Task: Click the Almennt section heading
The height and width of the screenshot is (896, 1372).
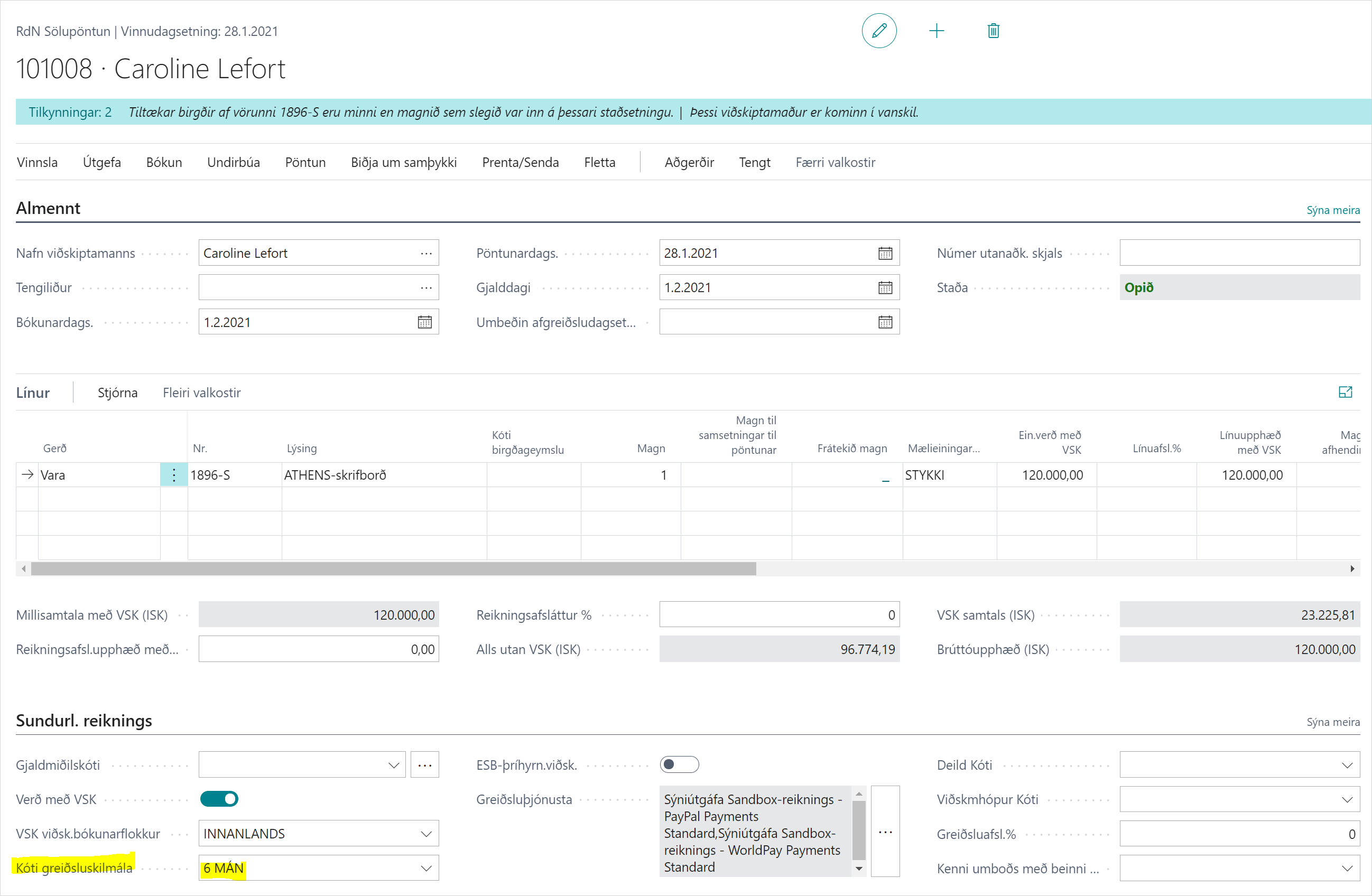Action: (49, 208)
